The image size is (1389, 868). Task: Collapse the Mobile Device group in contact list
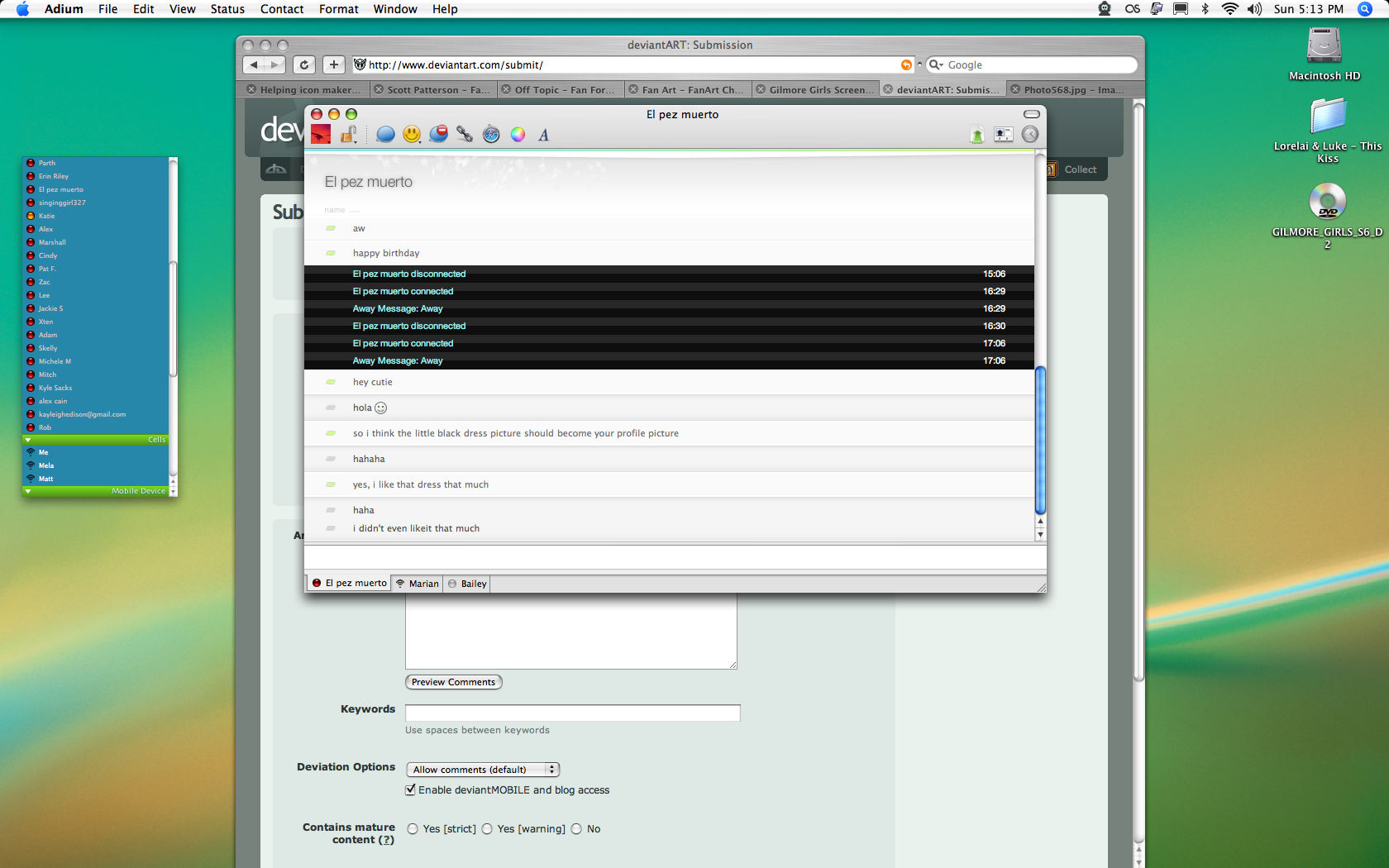pos(27,491)
